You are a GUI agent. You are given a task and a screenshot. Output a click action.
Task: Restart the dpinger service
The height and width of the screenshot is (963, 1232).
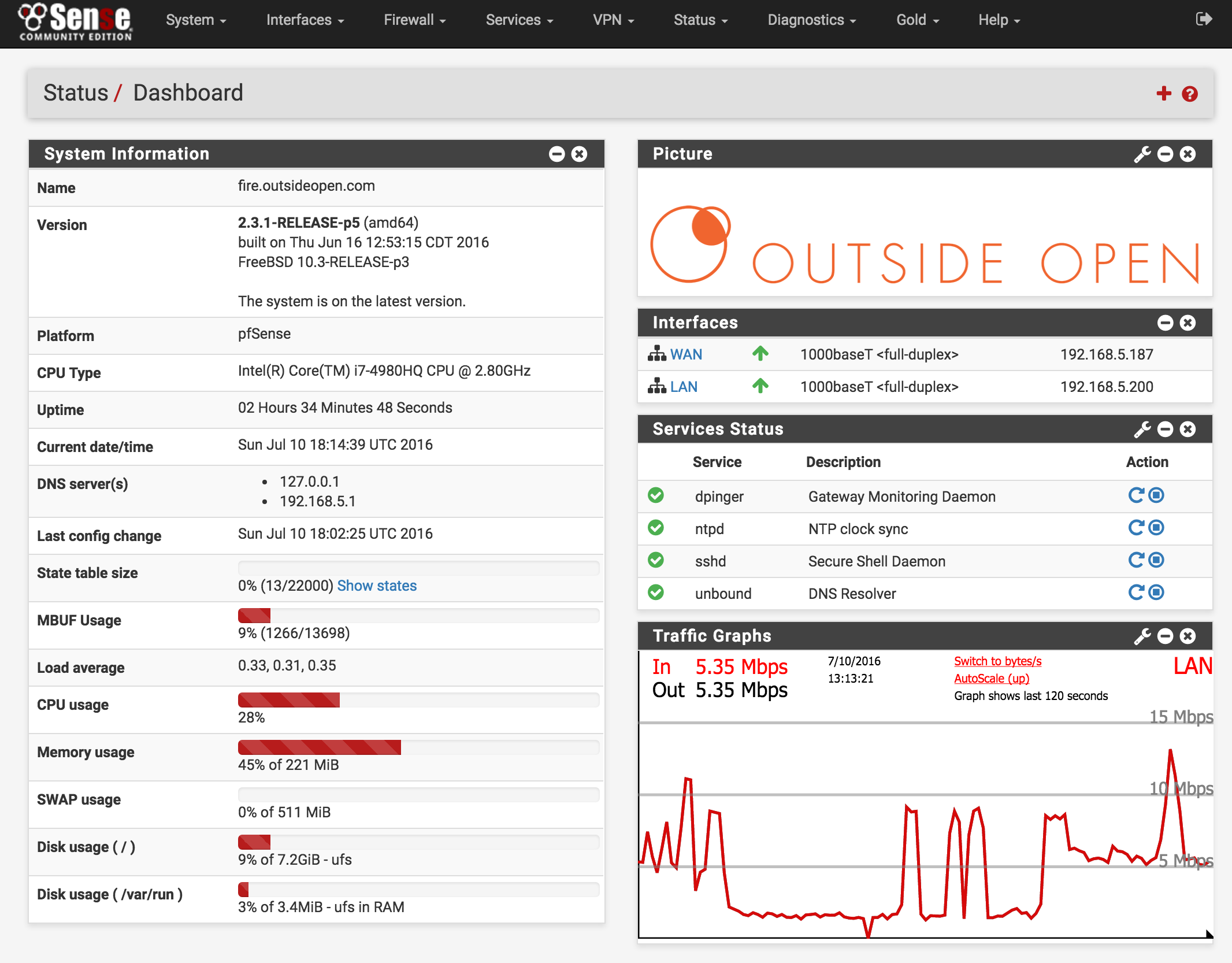pos(1135,495)
